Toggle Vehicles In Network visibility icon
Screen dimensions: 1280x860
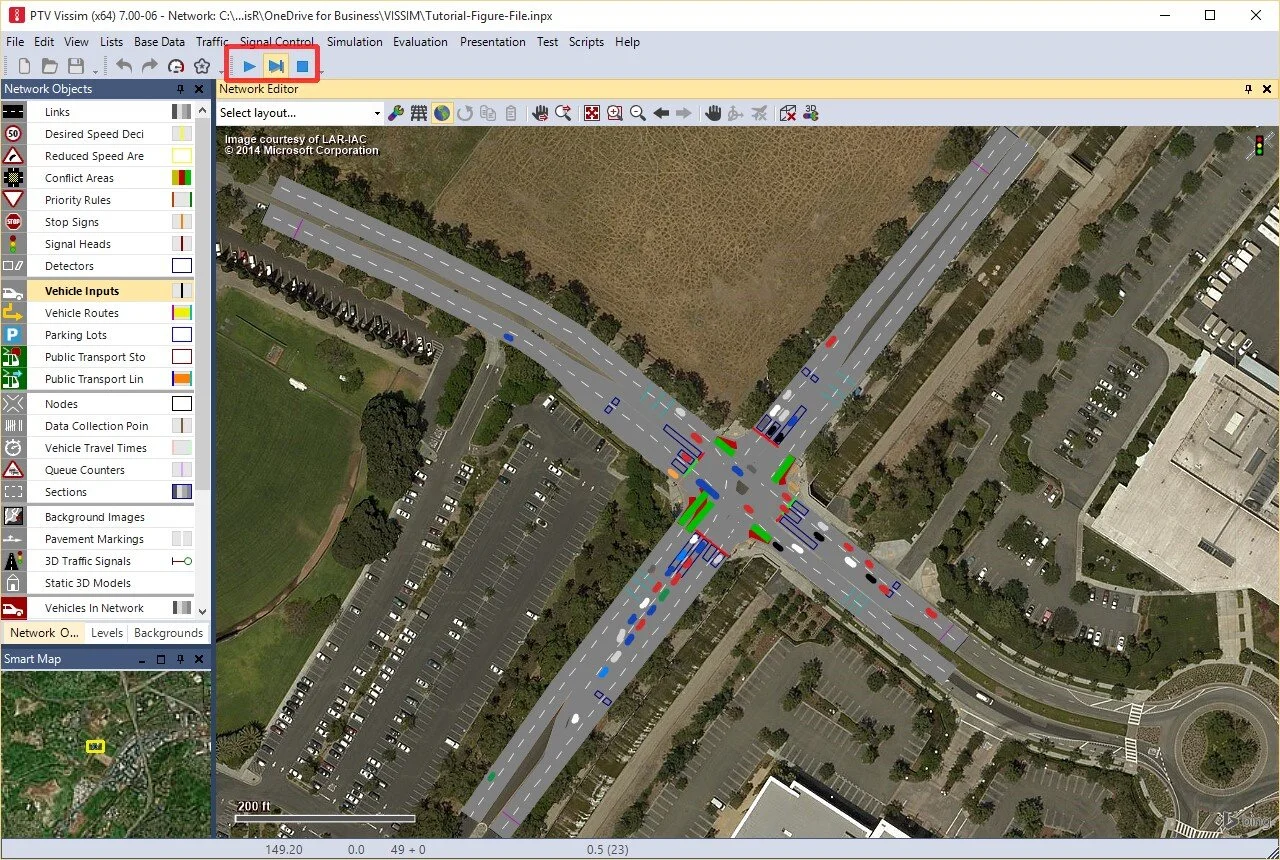[13, 608]
